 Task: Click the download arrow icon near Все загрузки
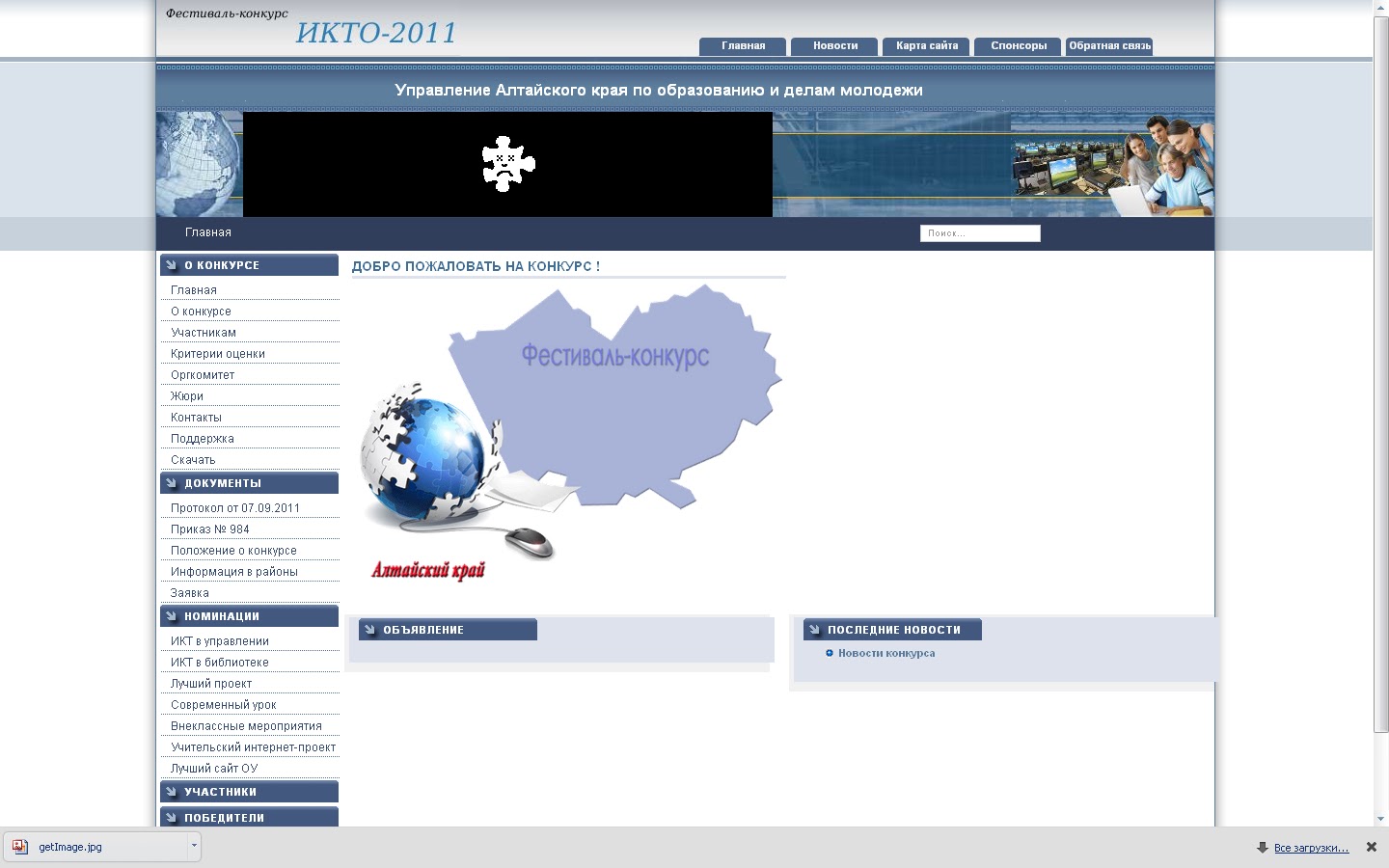pos(1262,847)
